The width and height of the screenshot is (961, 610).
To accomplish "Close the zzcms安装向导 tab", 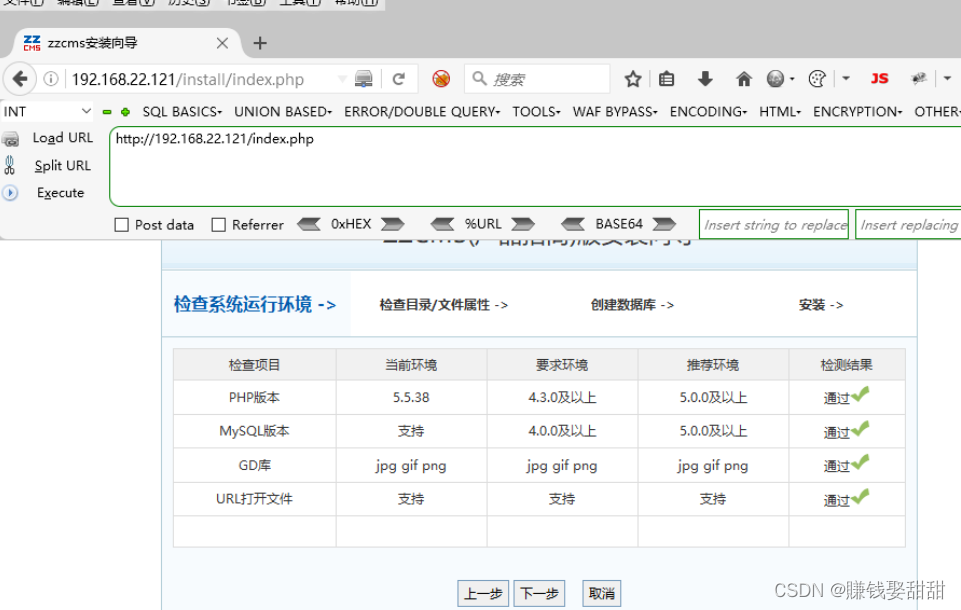I will pos(222,43).
